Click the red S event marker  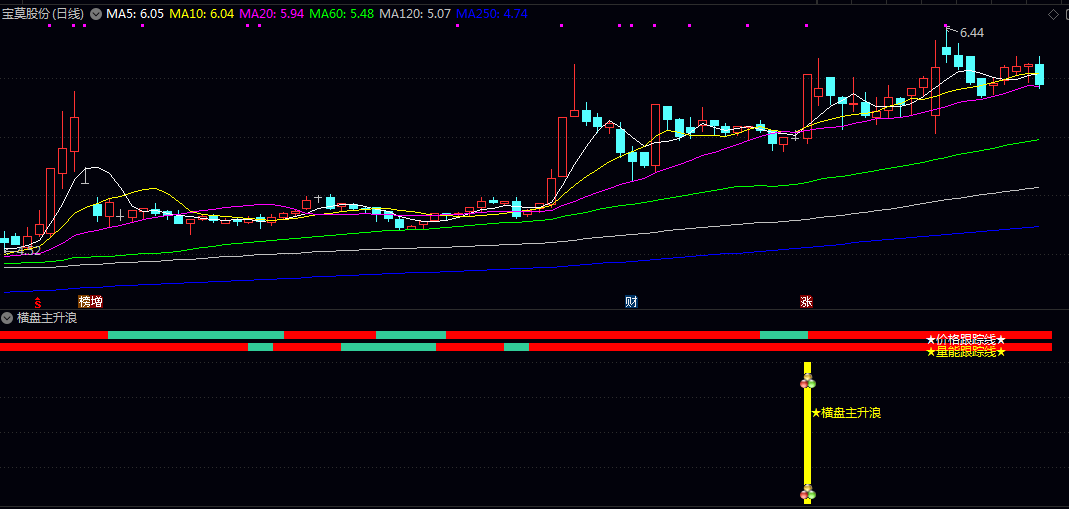coord(38,302)
